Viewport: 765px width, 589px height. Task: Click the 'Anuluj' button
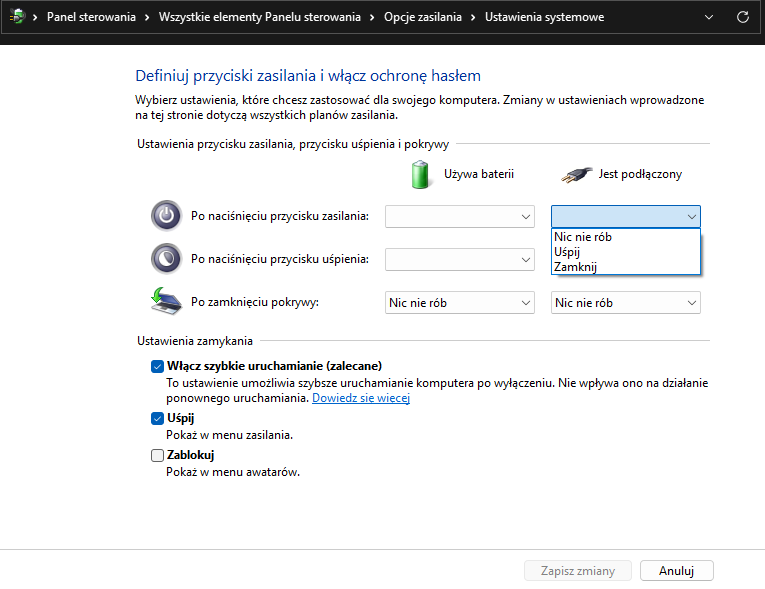[x=677, y=570]
